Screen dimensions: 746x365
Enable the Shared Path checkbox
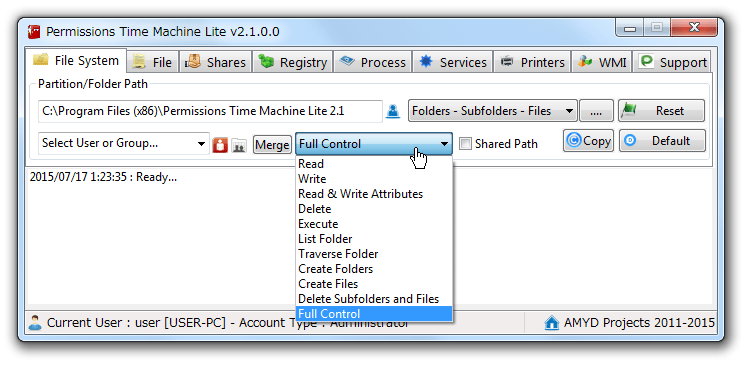465,144
